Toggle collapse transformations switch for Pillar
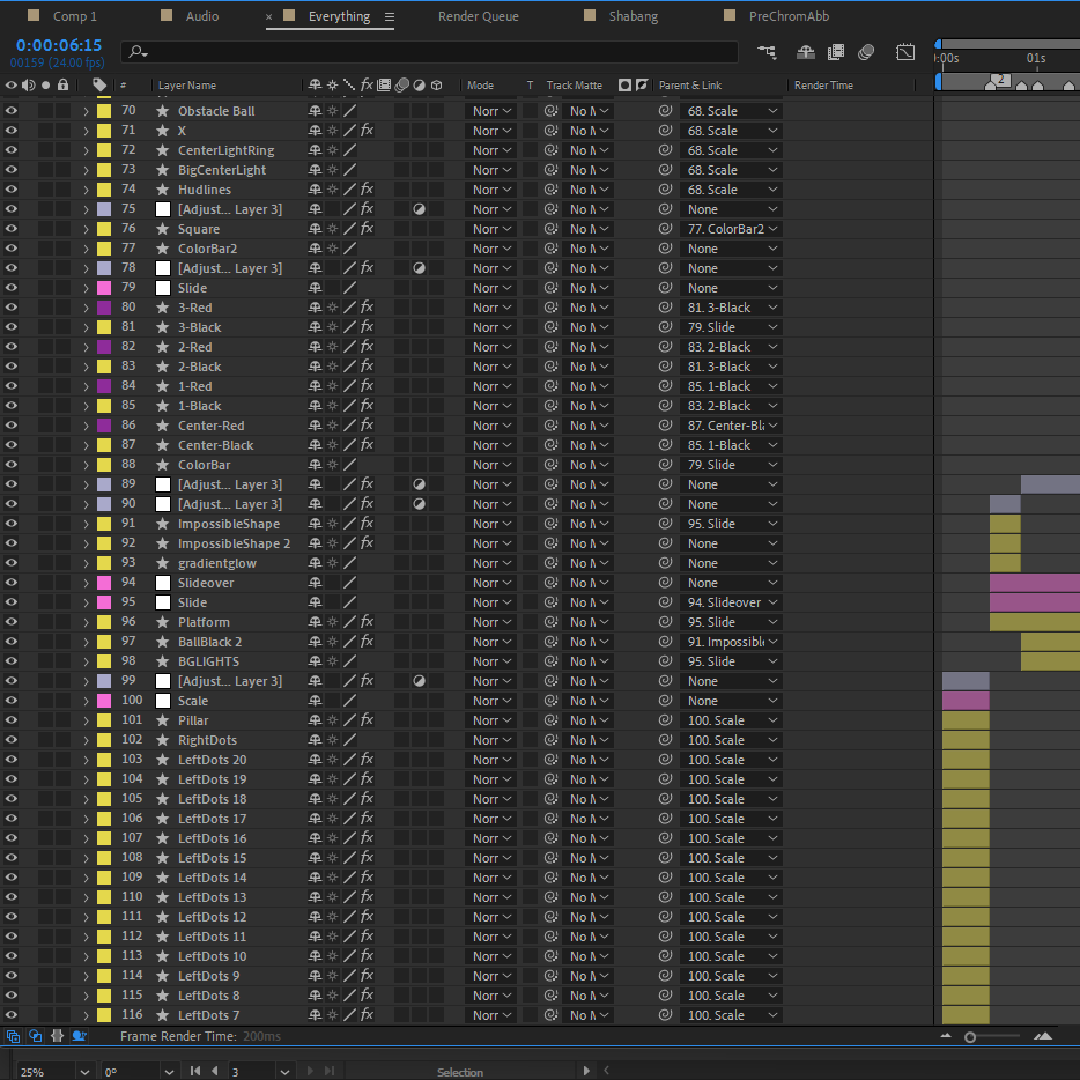 coord(332,720)
